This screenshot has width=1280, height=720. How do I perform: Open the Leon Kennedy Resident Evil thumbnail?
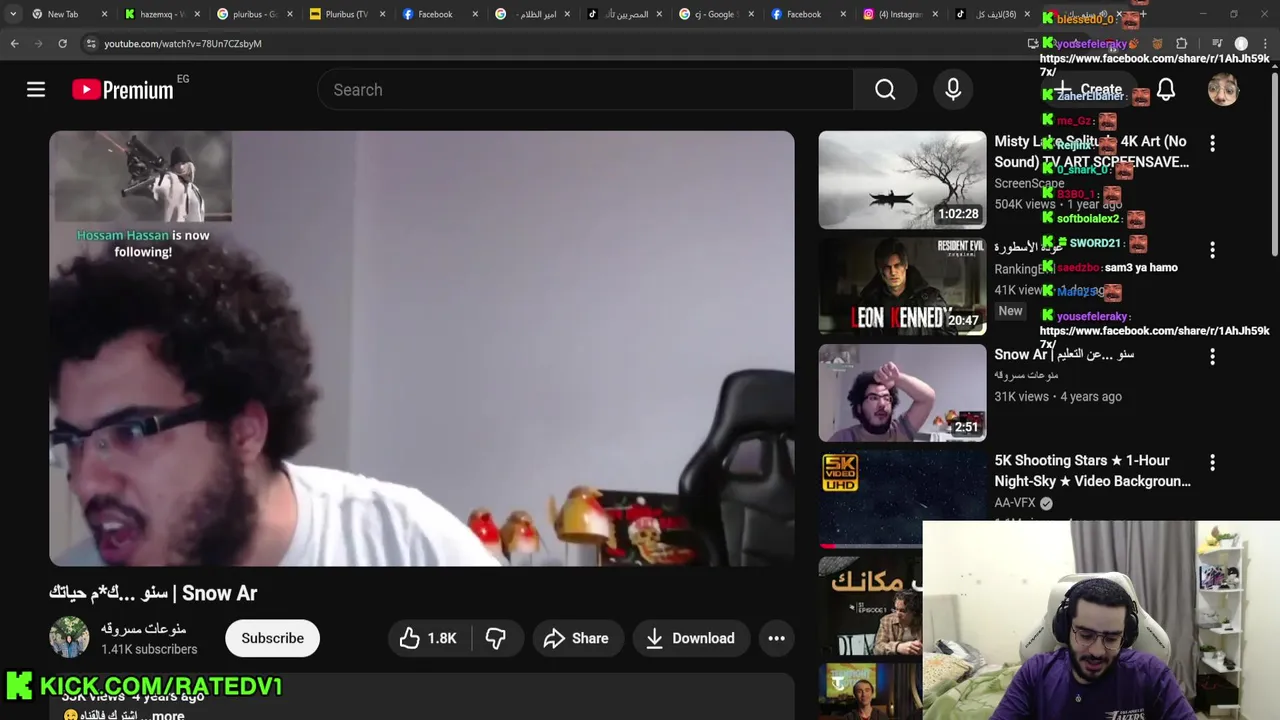(902, 286)
